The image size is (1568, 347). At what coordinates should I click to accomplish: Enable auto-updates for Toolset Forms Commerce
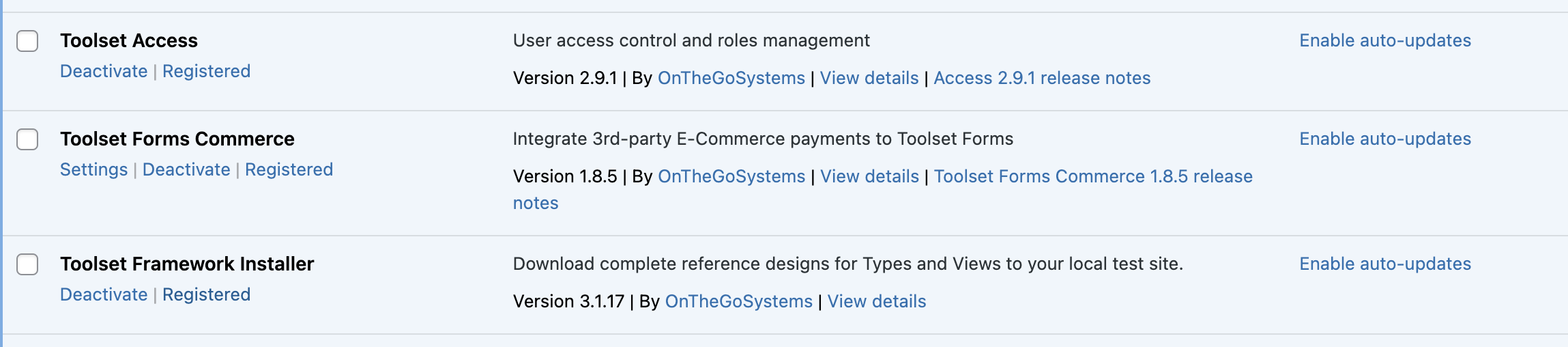pos(1385,139)
